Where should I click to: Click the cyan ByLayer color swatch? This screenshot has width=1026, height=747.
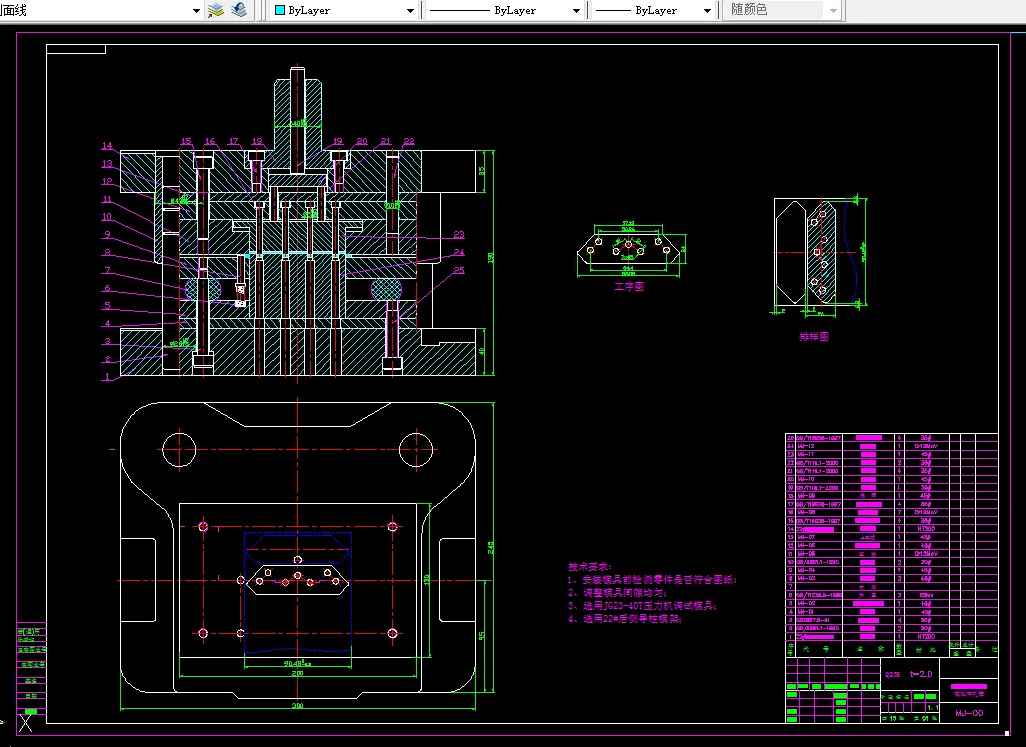279,10
